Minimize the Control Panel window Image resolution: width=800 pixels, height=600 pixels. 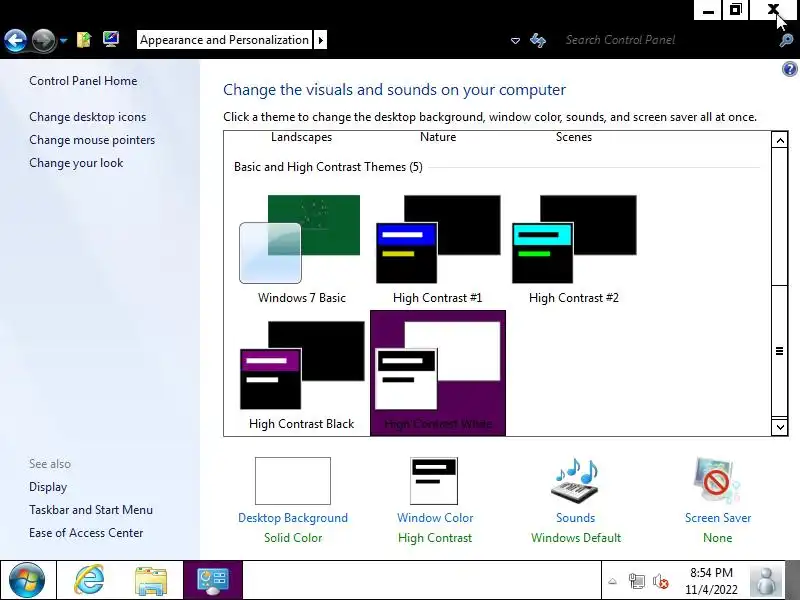coord(708,10)
